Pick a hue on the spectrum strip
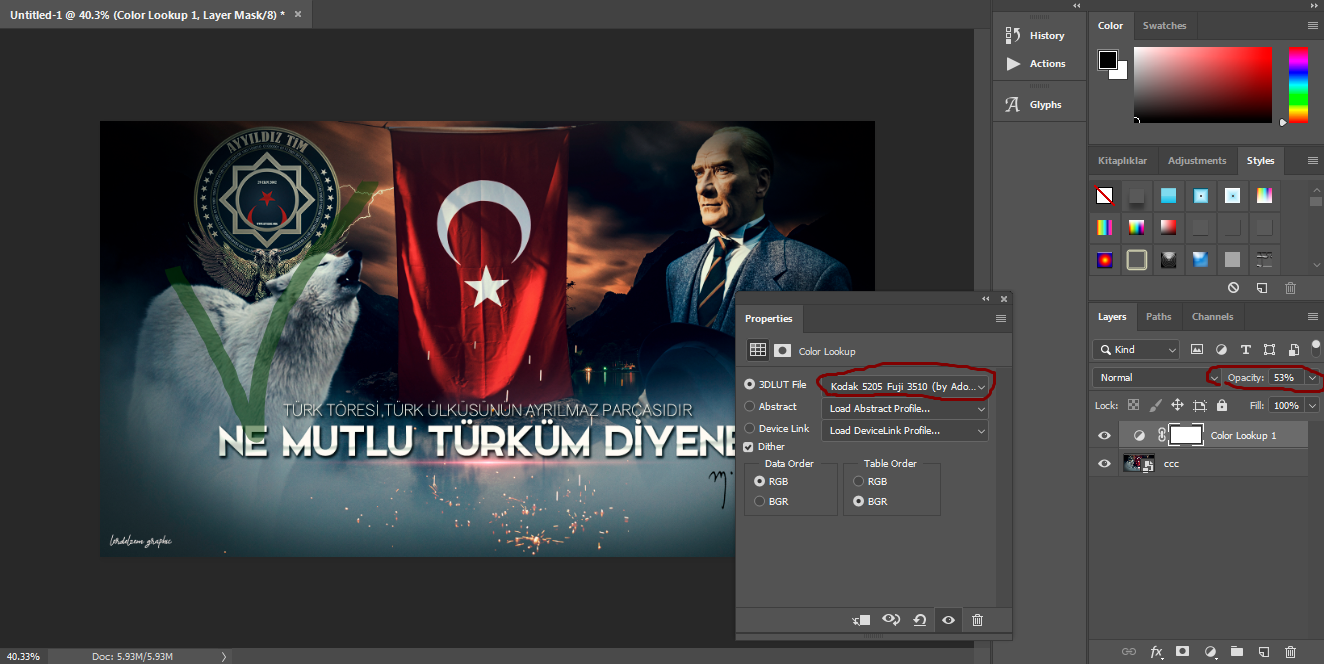This screenshot has height=664, width=1324. tap(1297, 85)
